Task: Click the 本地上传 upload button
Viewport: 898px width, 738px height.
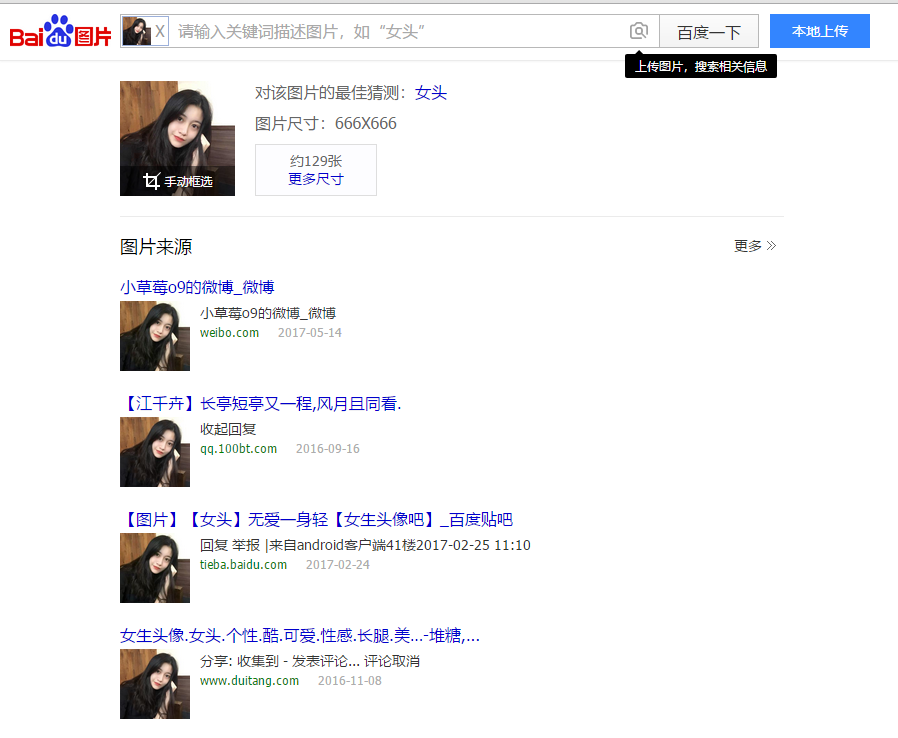Action: (819, 31)
